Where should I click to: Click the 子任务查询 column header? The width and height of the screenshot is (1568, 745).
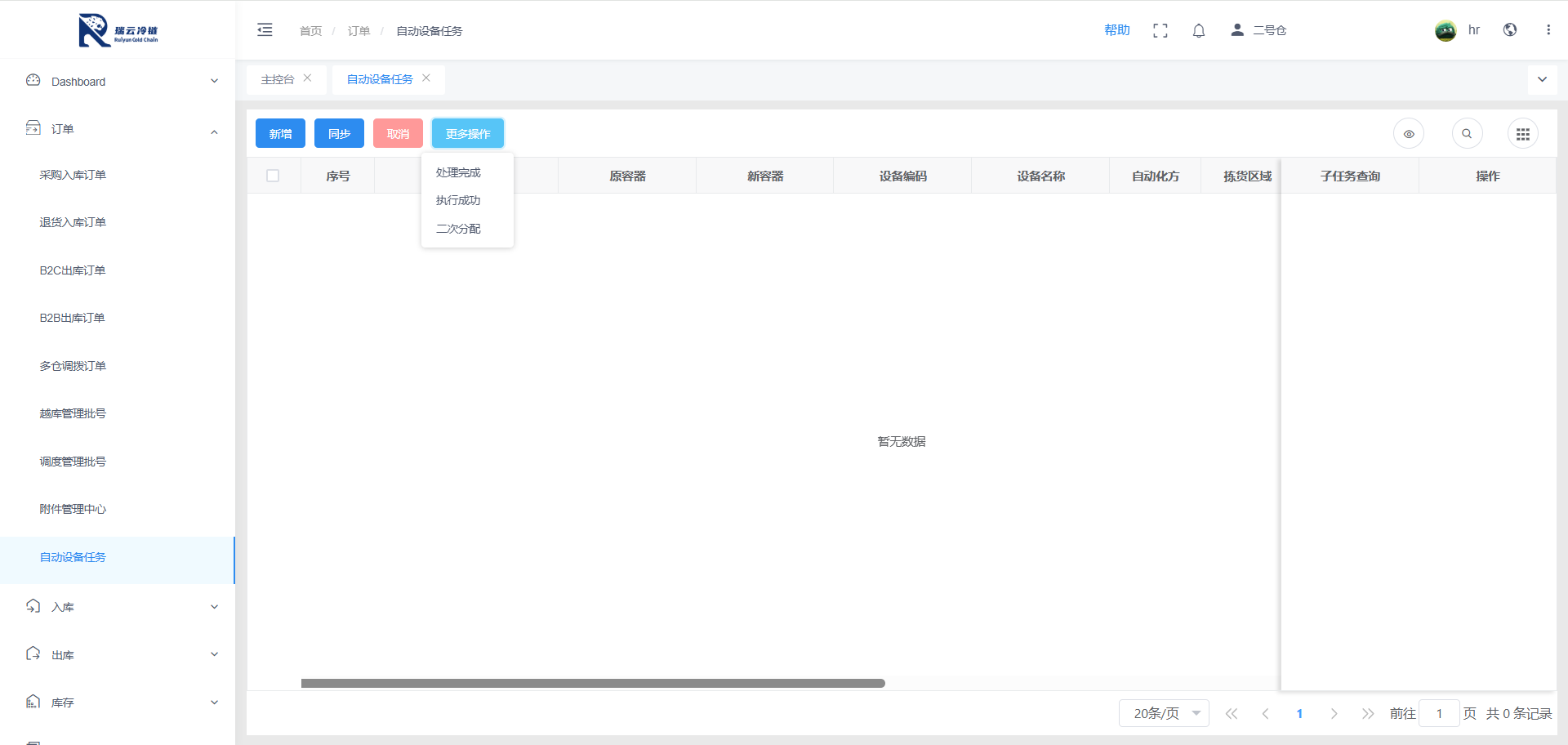pyautogui.click(x=1350, y=176)
